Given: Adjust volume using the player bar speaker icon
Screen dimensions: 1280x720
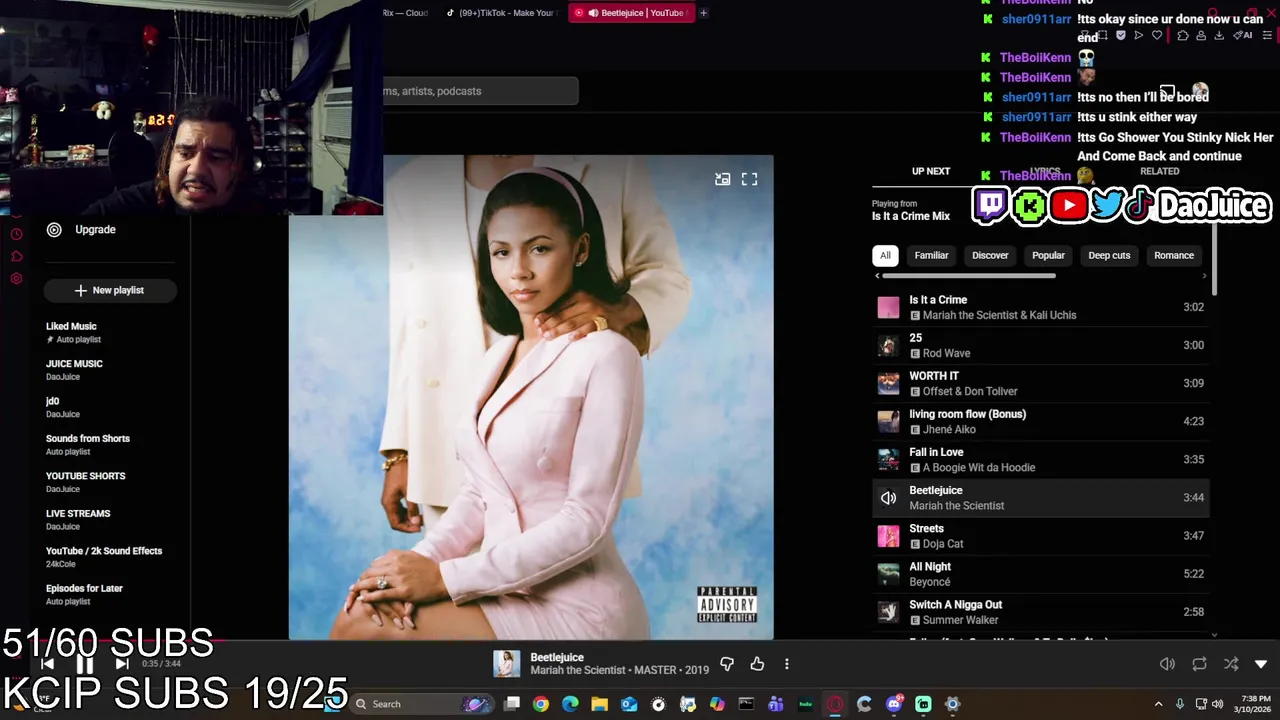Looking at the screenshot, I should tap(1167, 664).
